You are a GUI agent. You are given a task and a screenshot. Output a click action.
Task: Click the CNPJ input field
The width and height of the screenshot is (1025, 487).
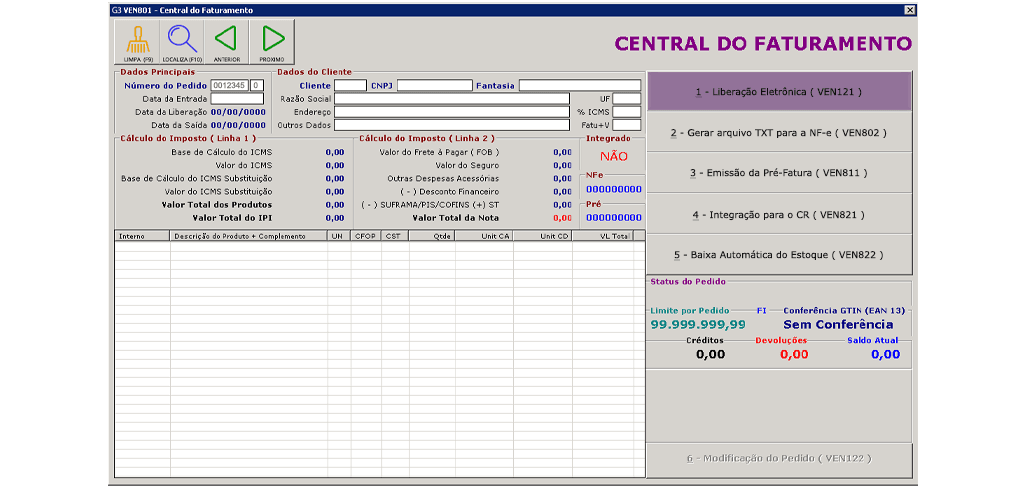435,86
